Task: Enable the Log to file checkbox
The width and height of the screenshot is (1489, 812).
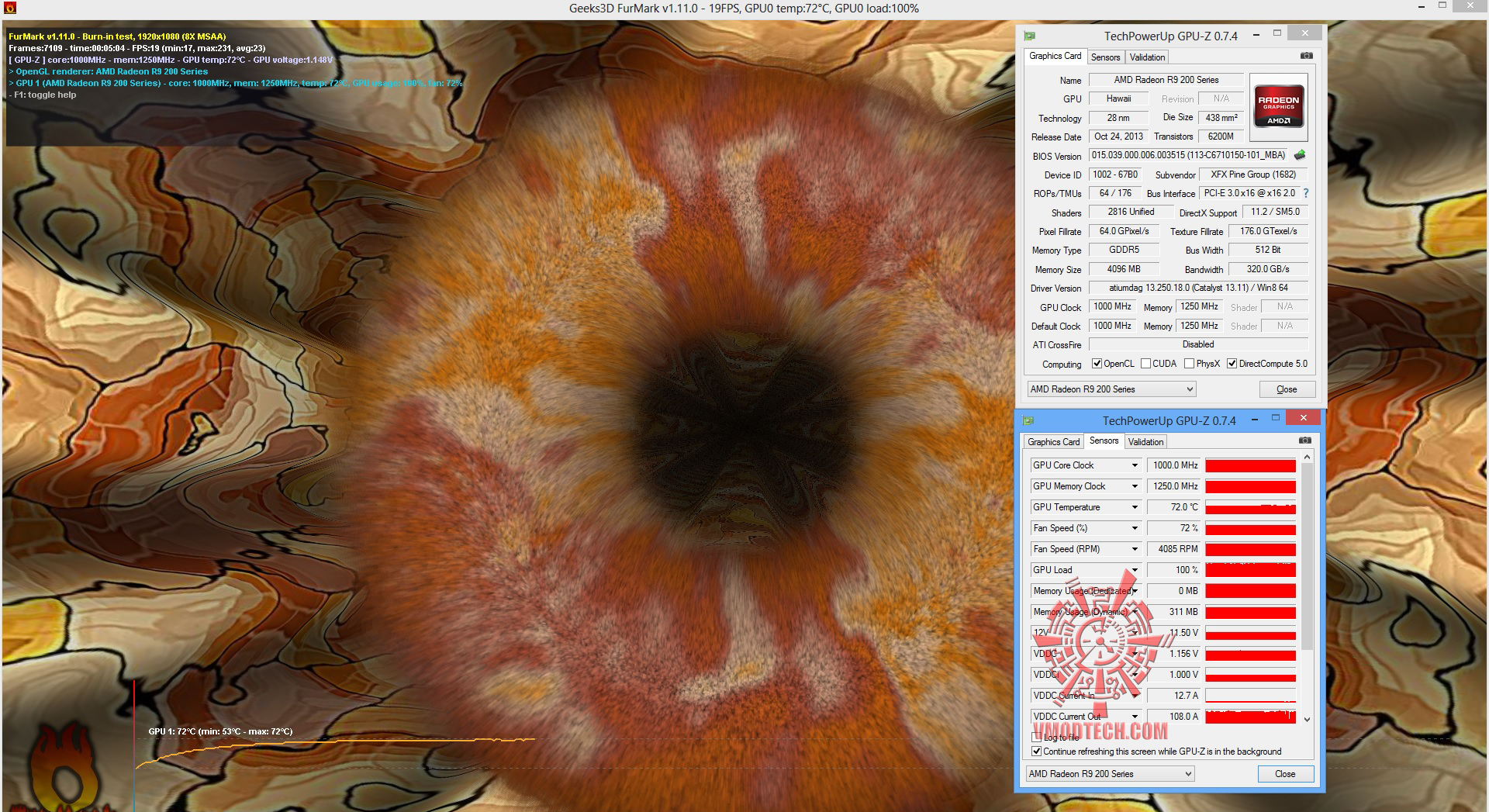Action: click(x=1037, y=738)
